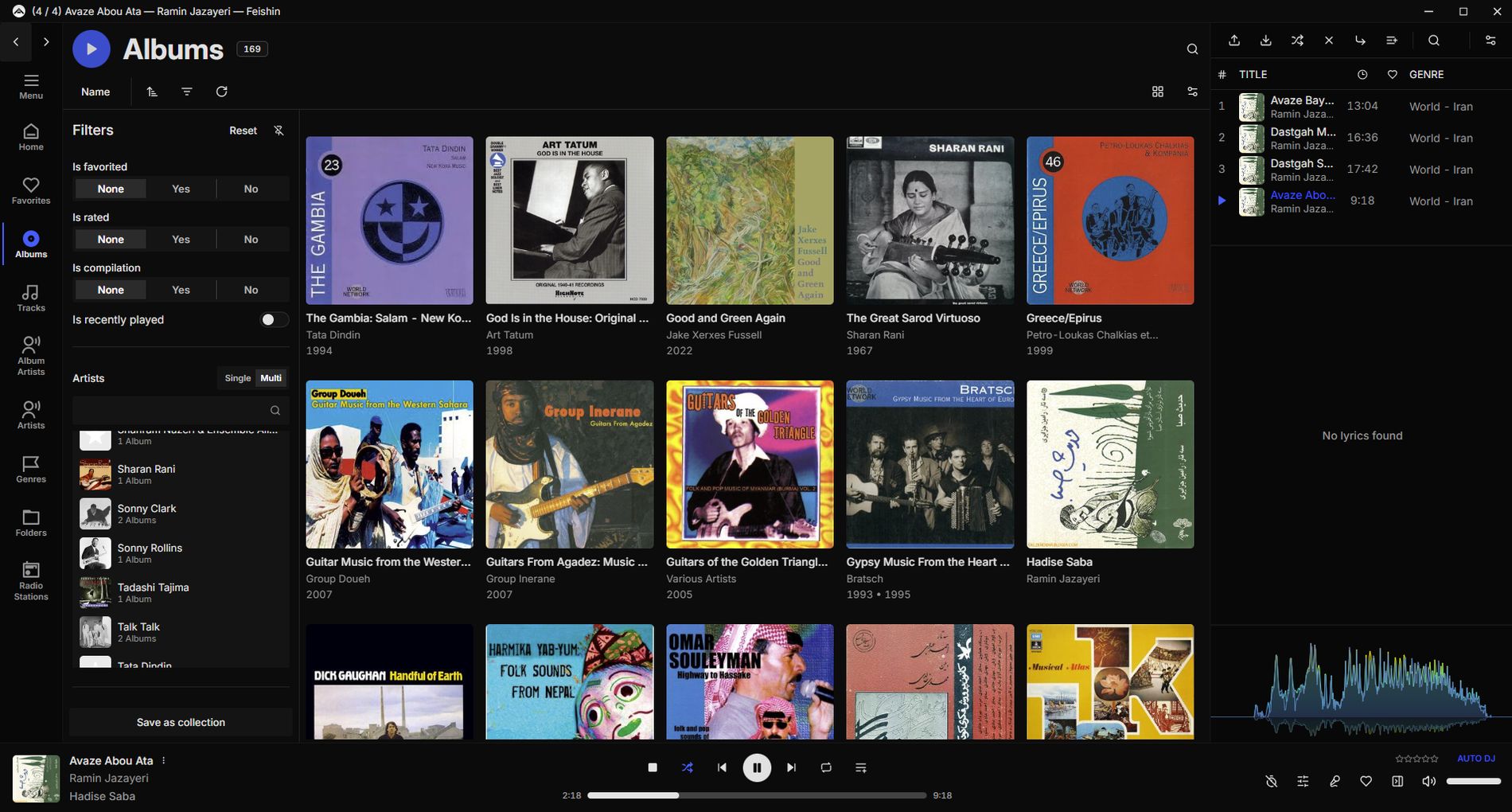Click Save as collection
Viewport: 1512px width, 812px height.
(181, 722)
